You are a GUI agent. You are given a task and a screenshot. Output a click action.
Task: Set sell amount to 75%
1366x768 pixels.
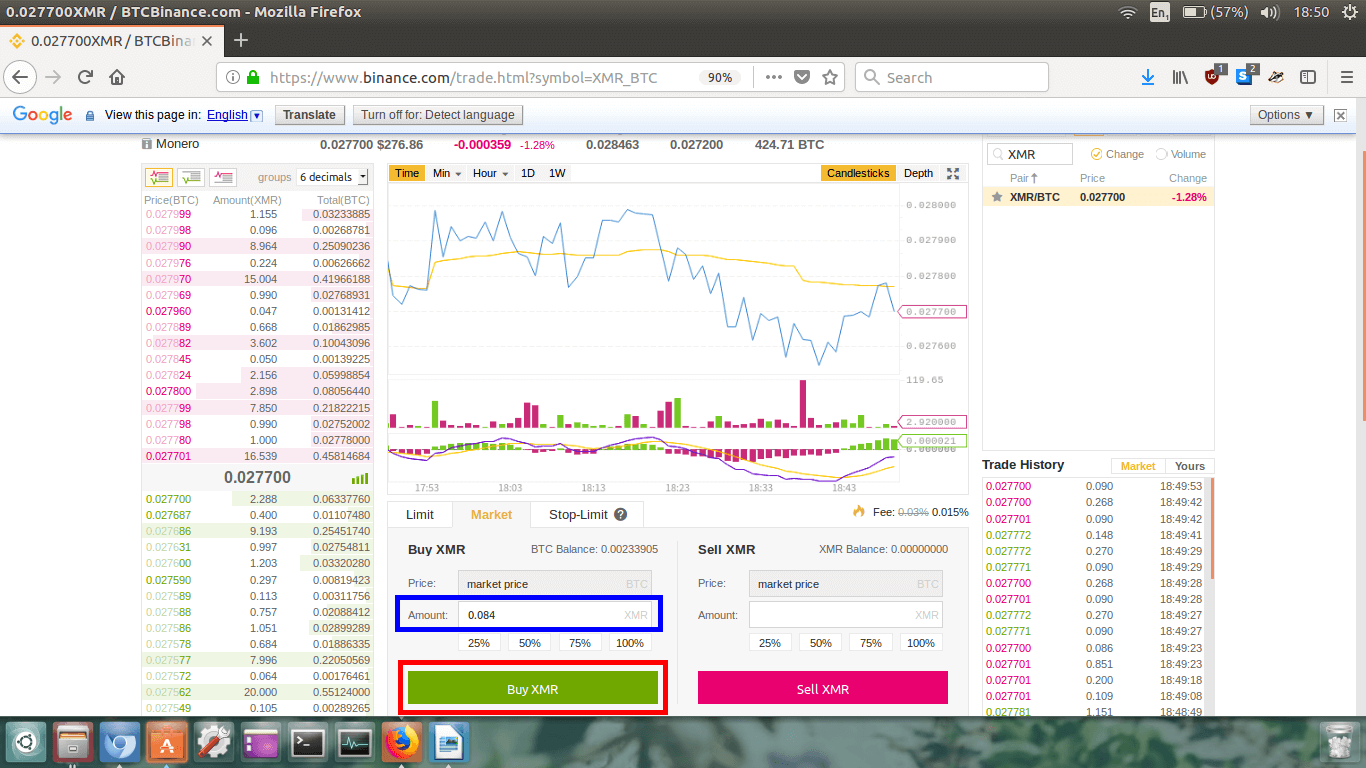871,643
